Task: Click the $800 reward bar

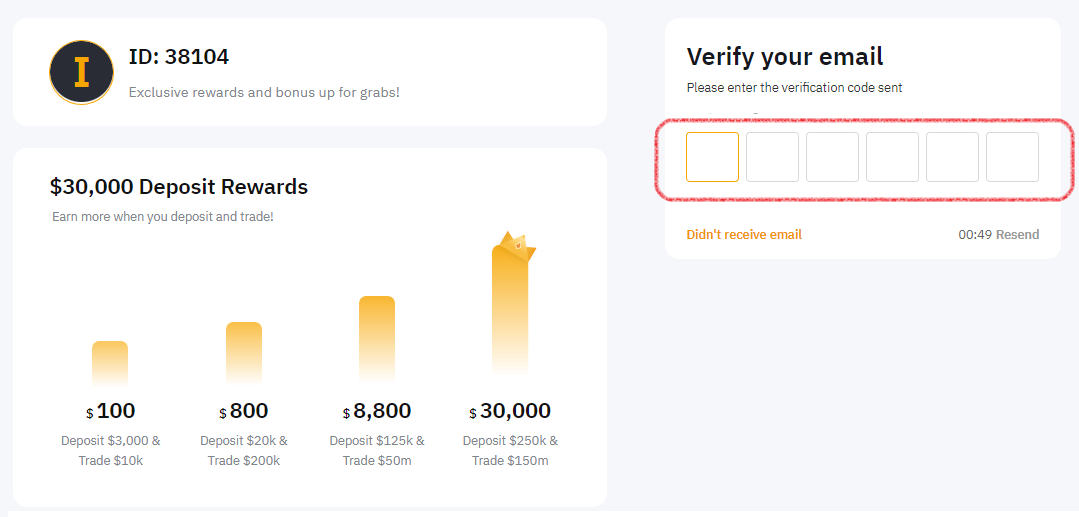Action: pos(244,353)
